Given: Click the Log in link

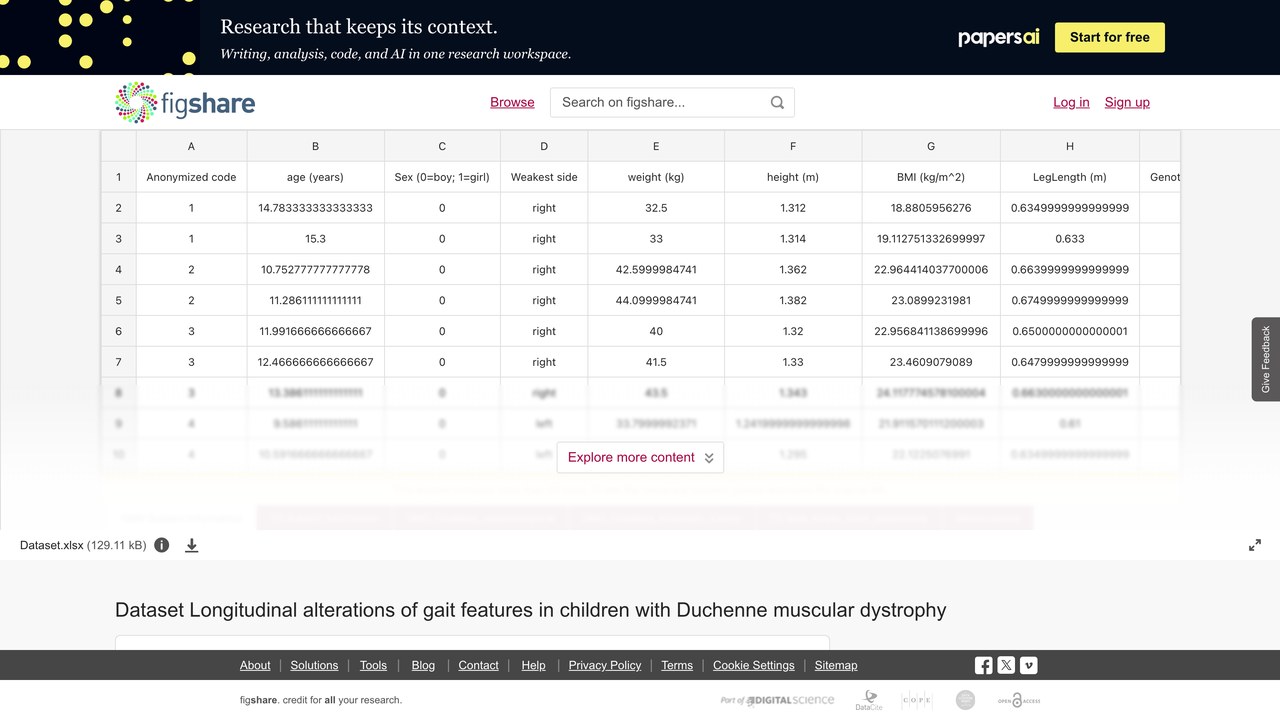Looking at the screenshot, I should pos(1071,102).
